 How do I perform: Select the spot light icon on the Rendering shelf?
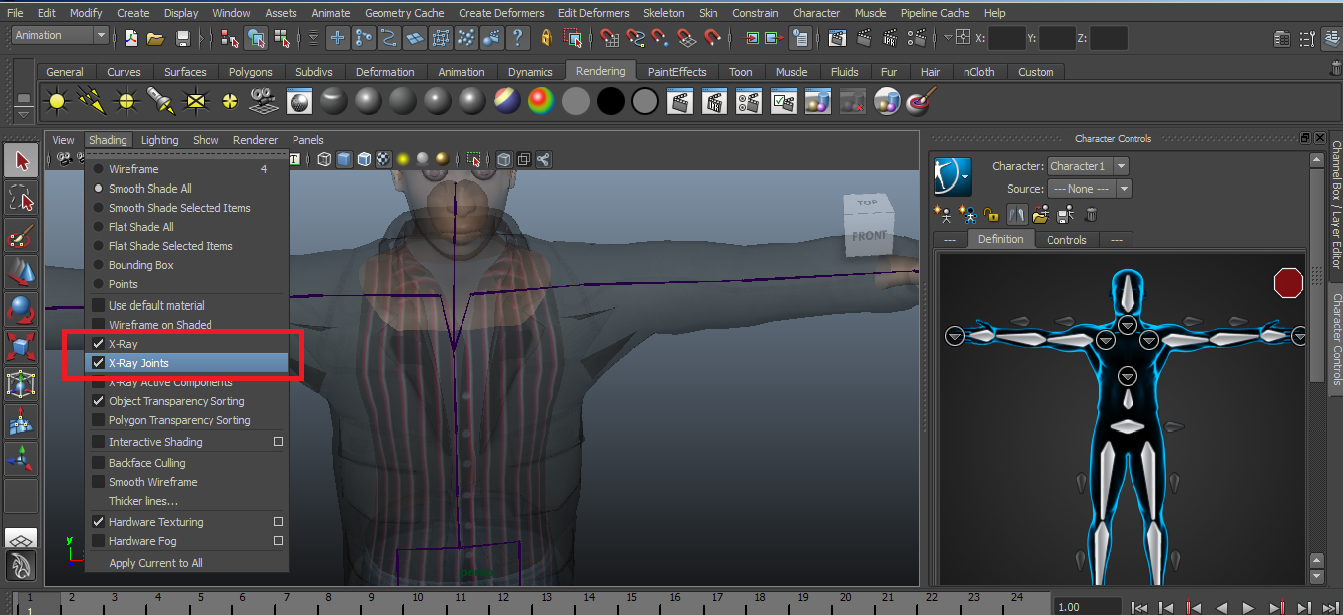pos(158,100)
